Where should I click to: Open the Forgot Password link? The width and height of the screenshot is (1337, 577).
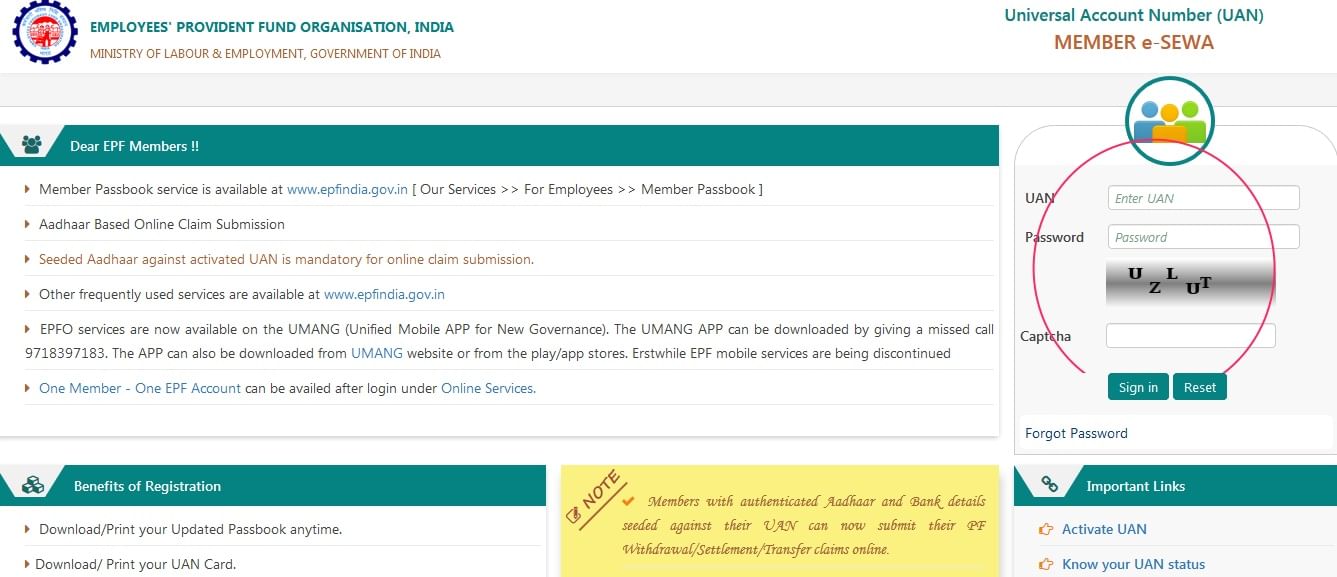(1076, 433)
